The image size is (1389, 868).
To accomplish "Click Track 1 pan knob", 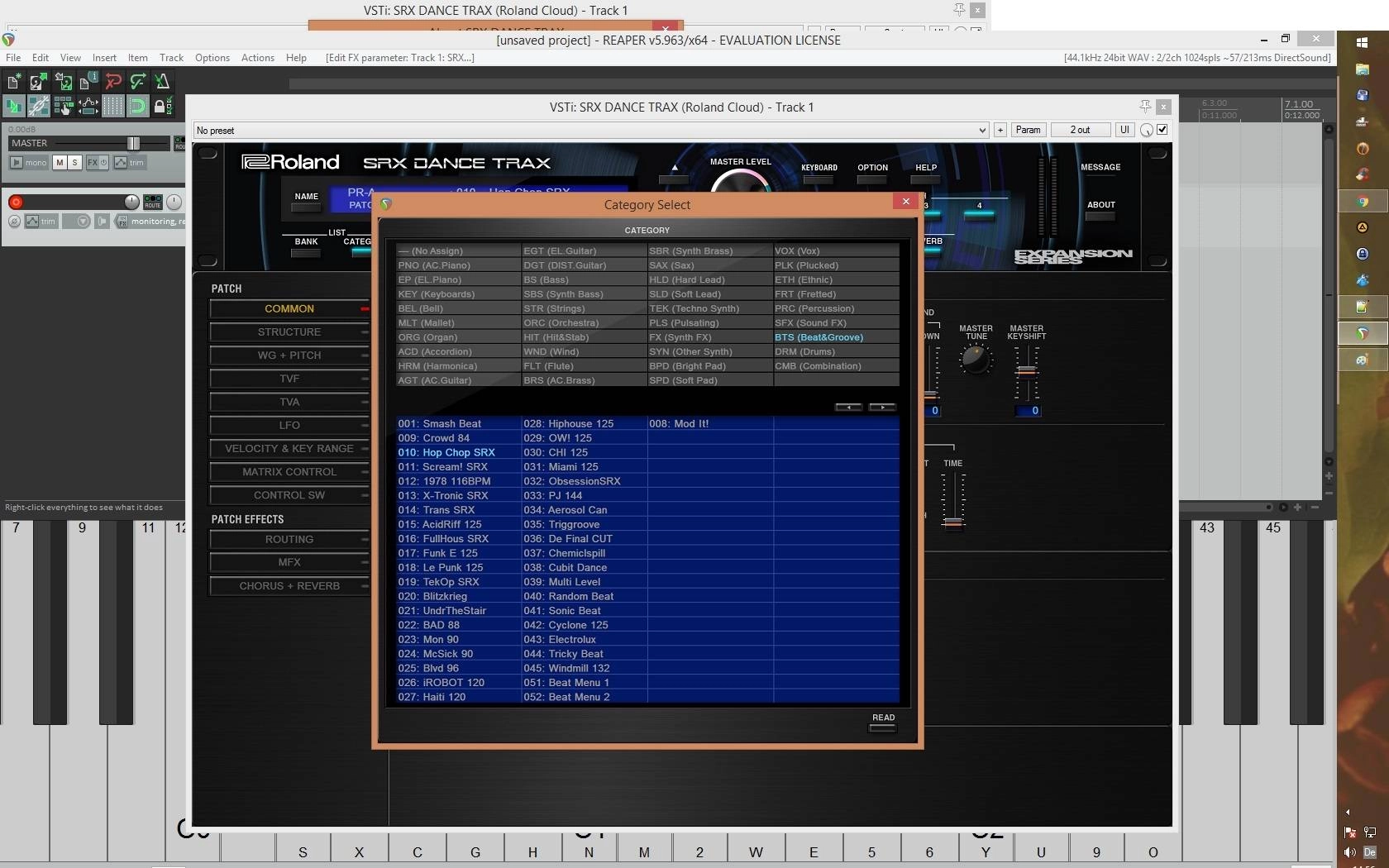I will pyautogui.click(x=174, y=202).
